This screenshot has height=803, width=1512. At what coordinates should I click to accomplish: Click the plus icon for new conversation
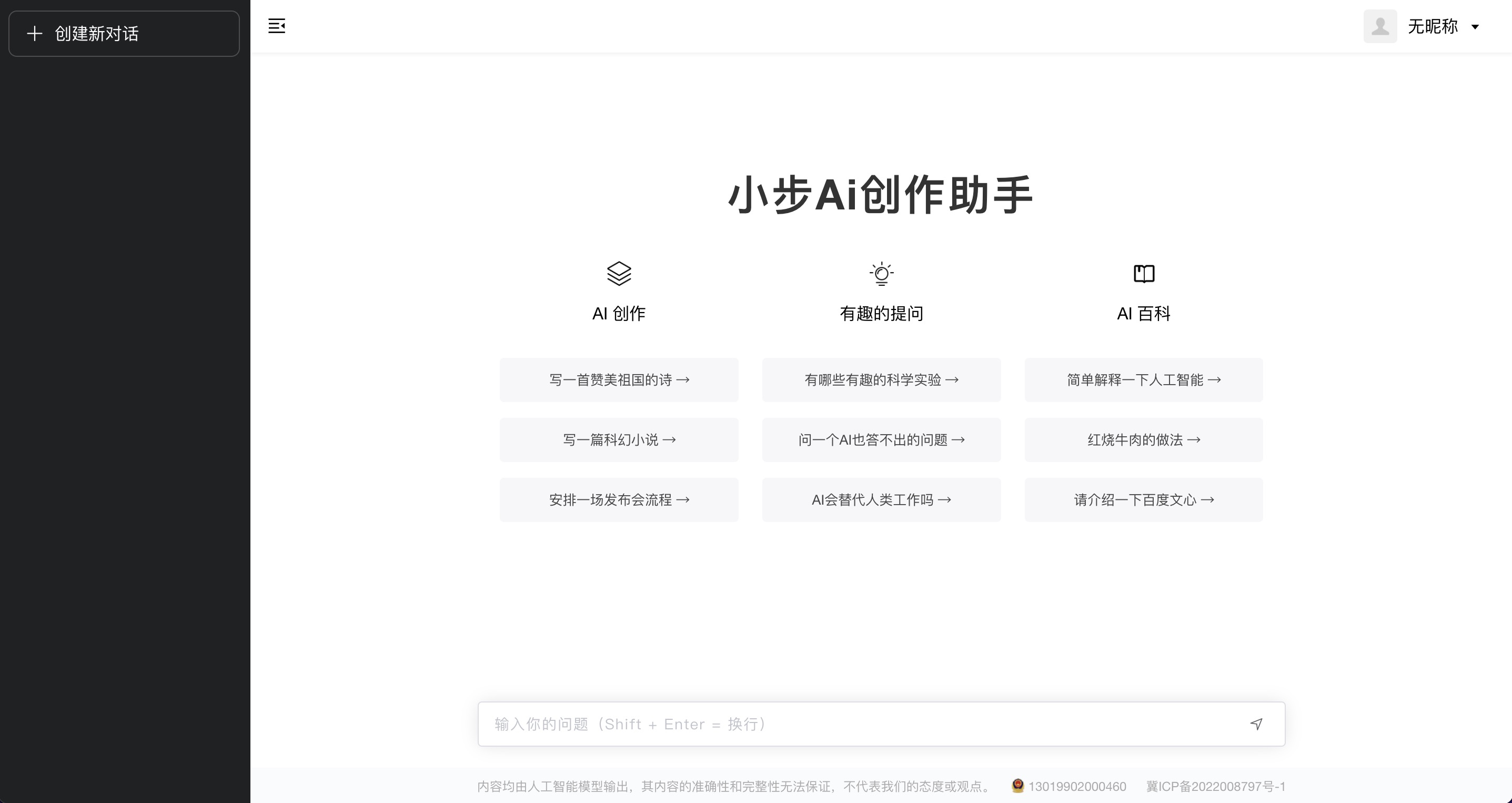tap(35, 34)
